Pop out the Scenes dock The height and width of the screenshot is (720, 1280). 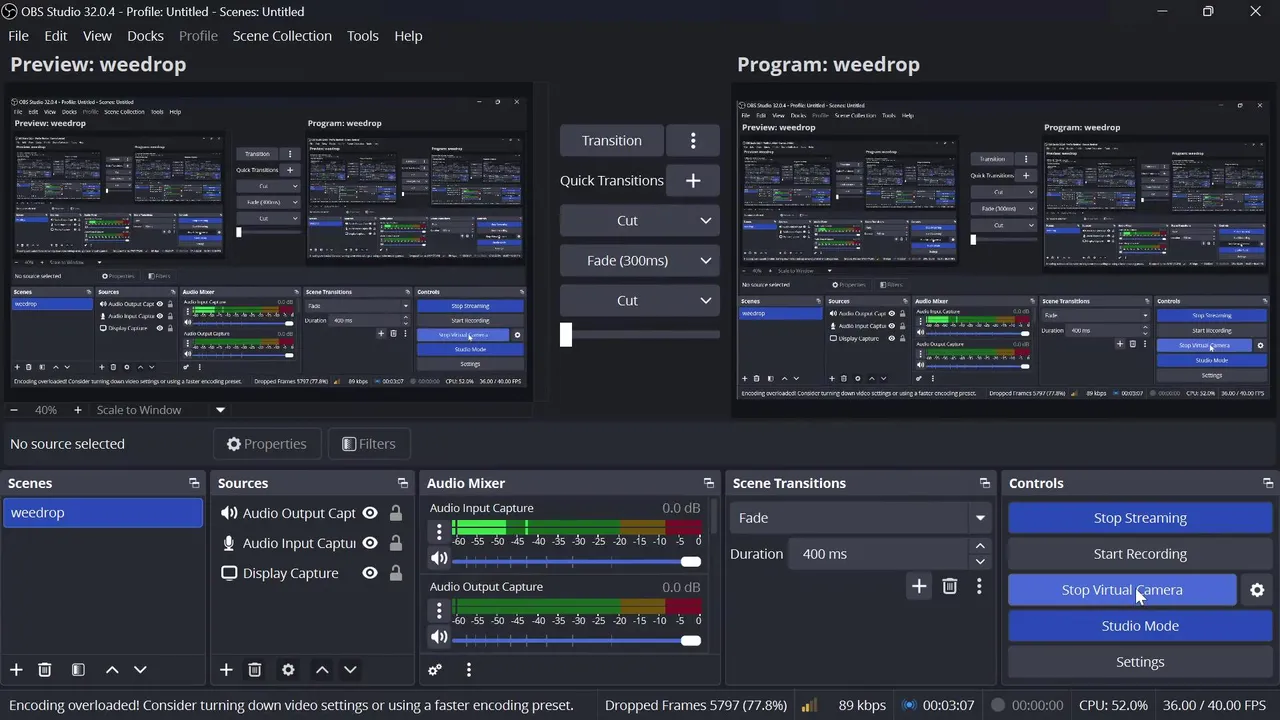194,483
